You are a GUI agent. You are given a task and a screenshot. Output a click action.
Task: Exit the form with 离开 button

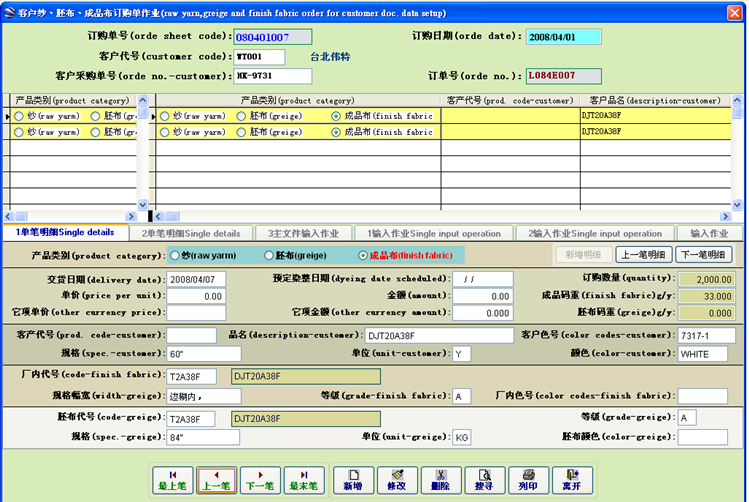pyautogui.click(x=572, y=480)
